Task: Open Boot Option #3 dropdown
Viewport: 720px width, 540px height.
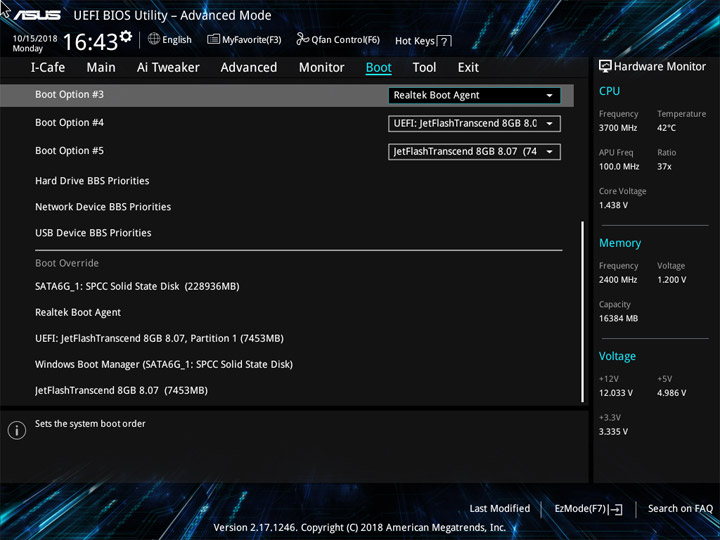Action: tap(474, 96)
